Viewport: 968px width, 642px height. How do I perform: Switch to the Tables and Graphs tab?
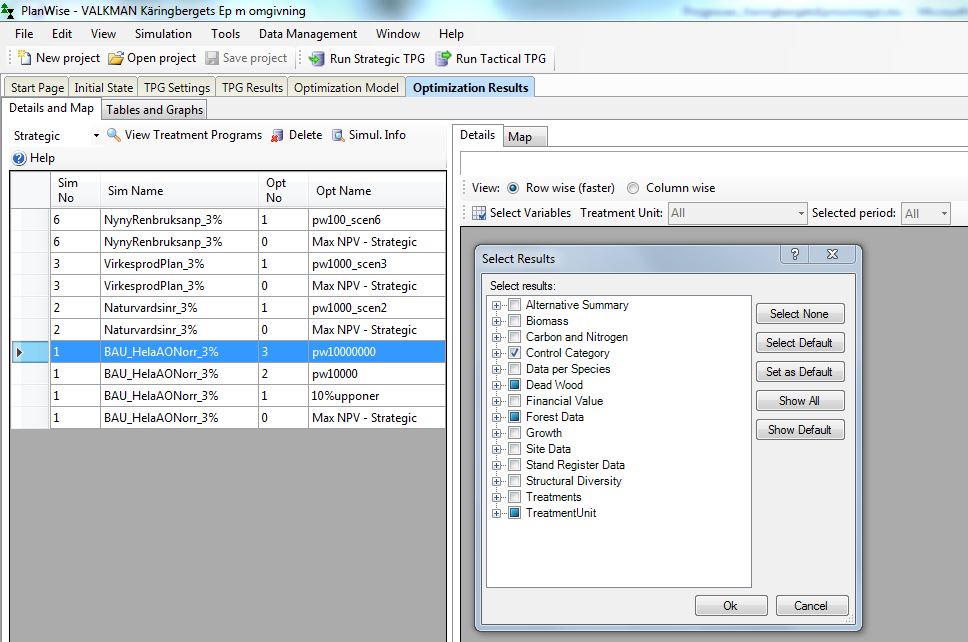[x=154, y=110]
